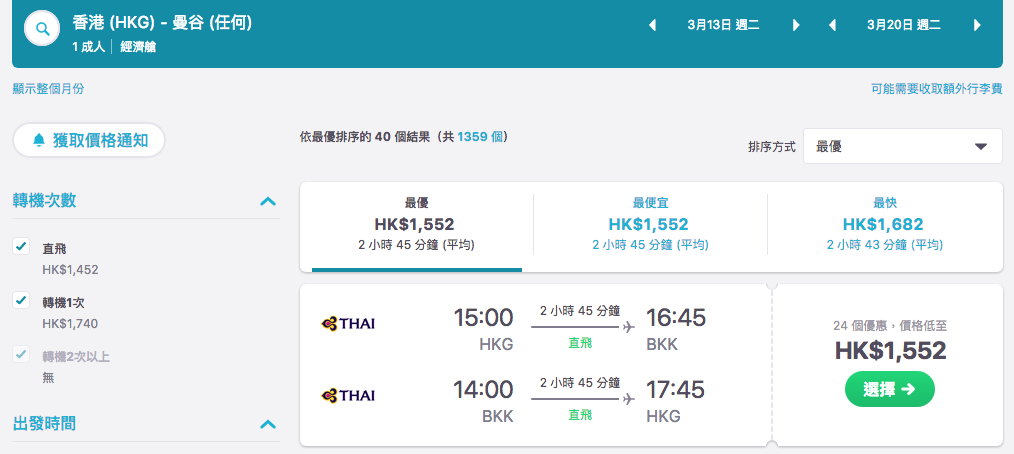Switch to the 最快 fastest tab
The width and height of the screenshot is (1014, 454).
tap(885, 224)
